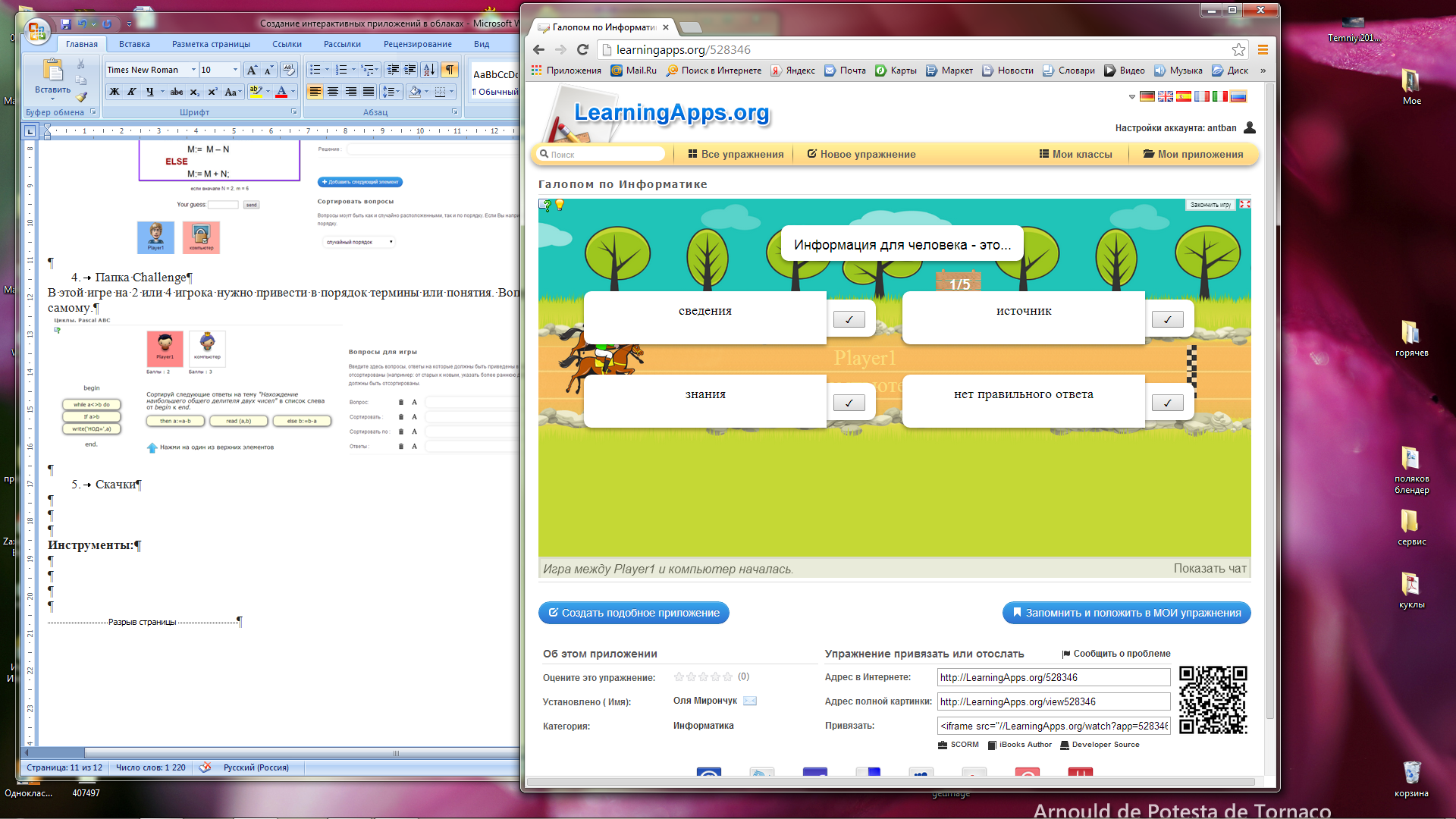Viewport: 1456px width, 819px height.
Task: Confirm the answer 'сведения' with its checkmark
Action: click(849, 319)
